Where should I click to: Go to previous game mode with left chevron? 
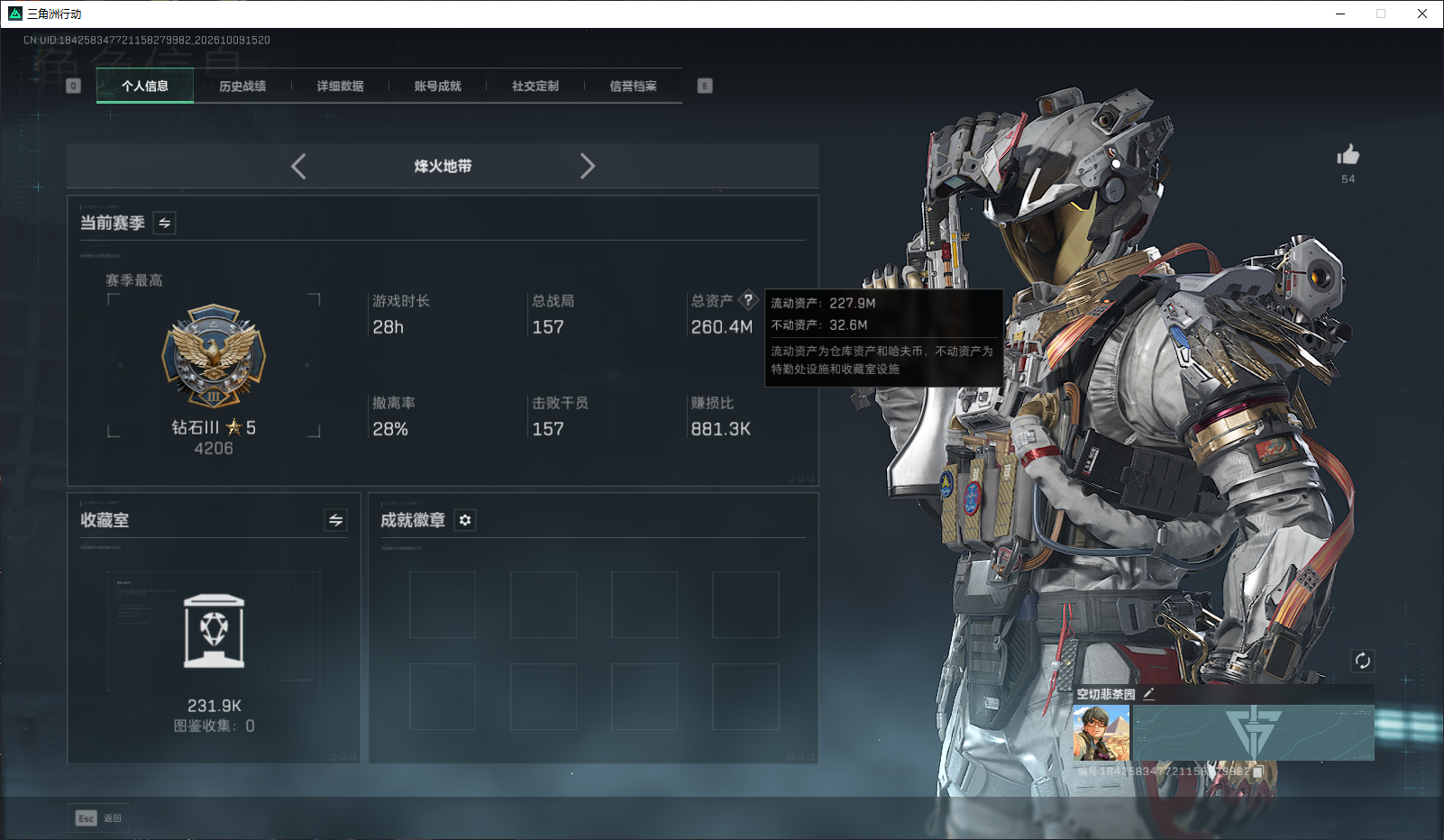tap(298, 166)
